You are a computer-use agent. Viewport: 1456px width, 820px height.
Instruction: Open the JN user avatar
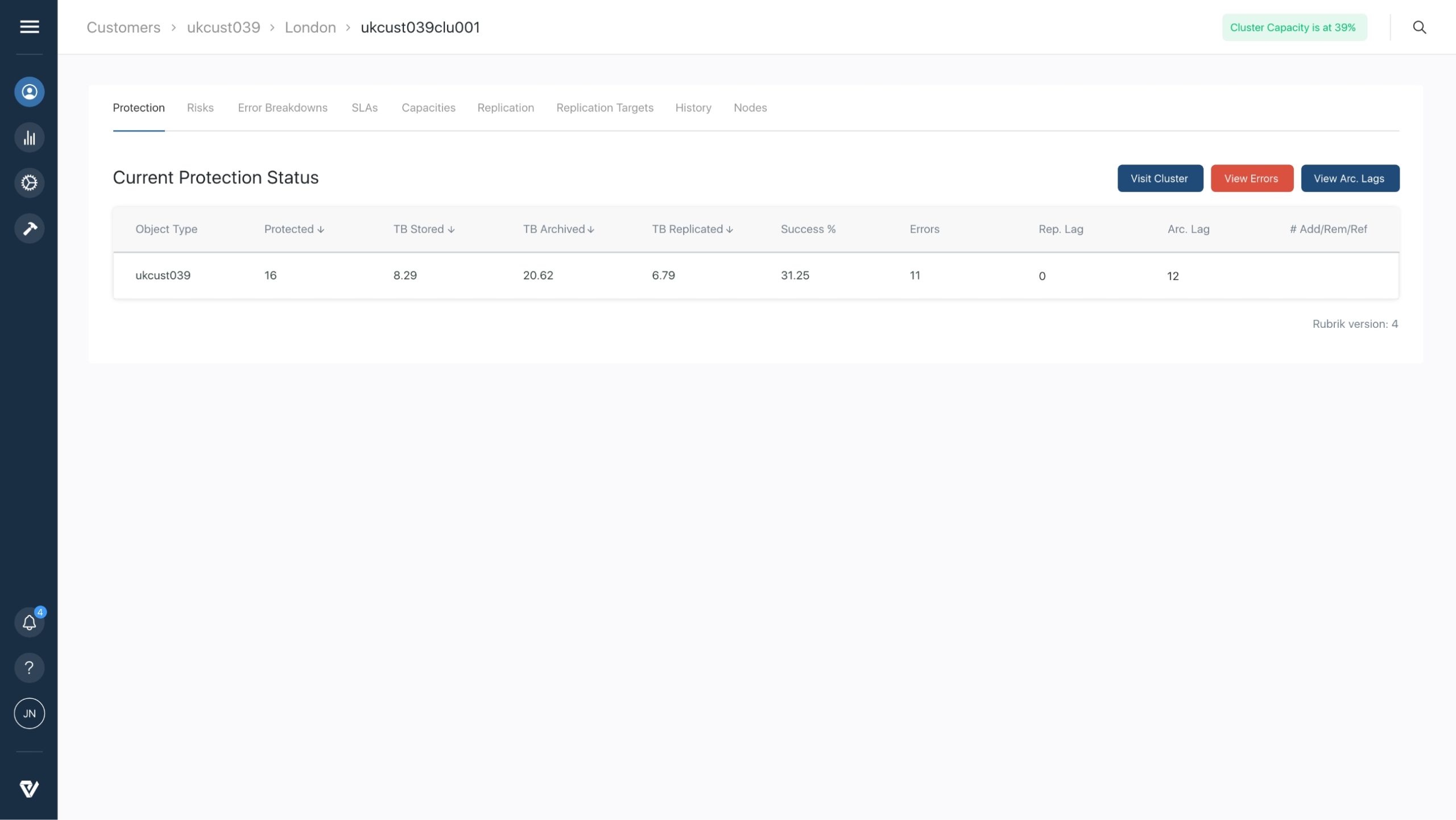click(29, 713)
